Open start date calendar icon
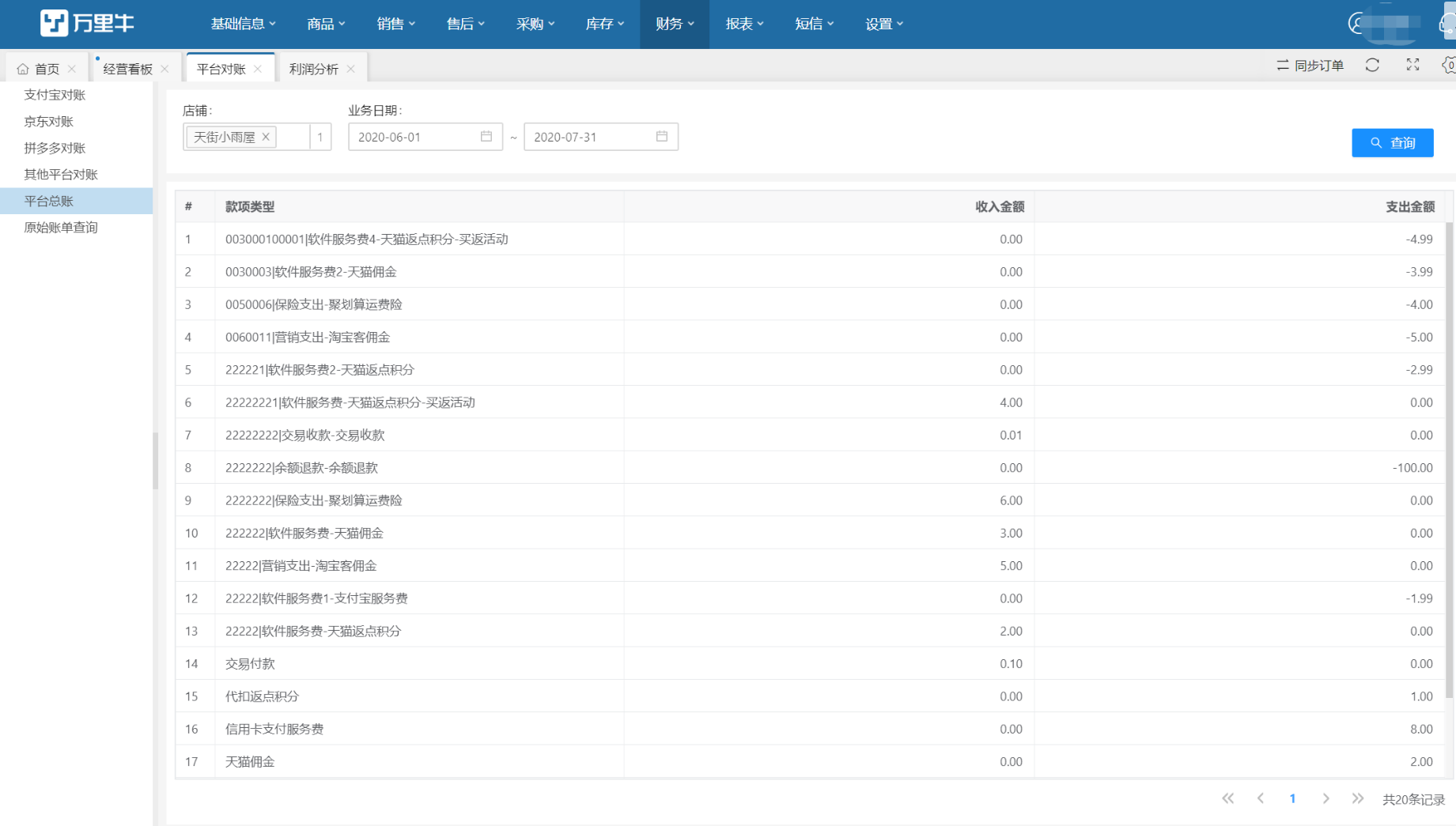This screenshot has width=1456, height=826. 486,136
